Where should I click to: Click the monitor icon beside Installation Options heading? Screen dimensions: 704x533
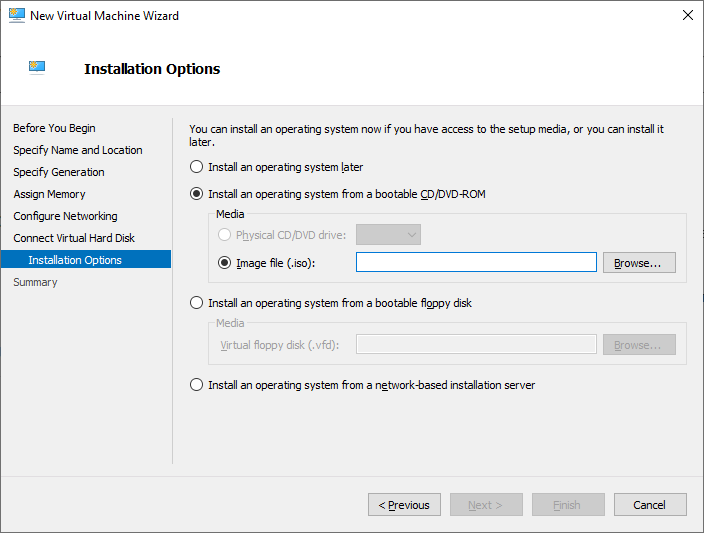(37, 68)
